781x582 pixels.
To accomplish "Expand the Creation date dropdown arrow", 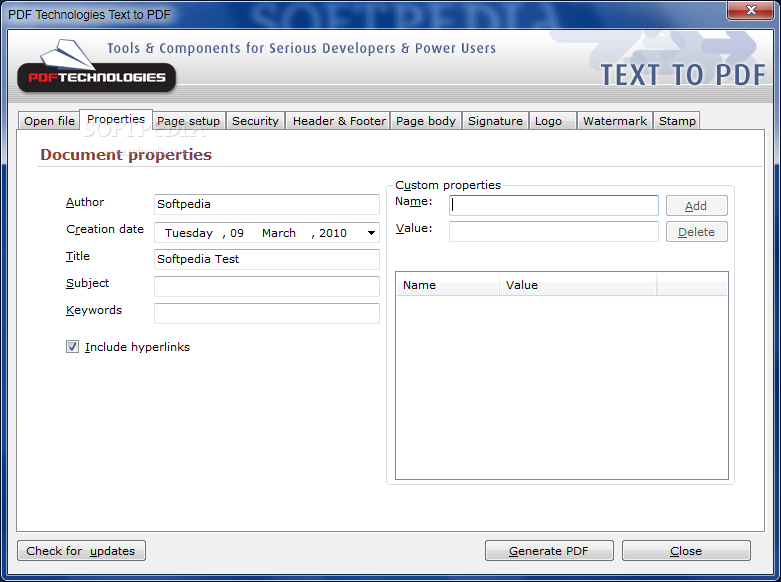I will (x=371, y=233).
